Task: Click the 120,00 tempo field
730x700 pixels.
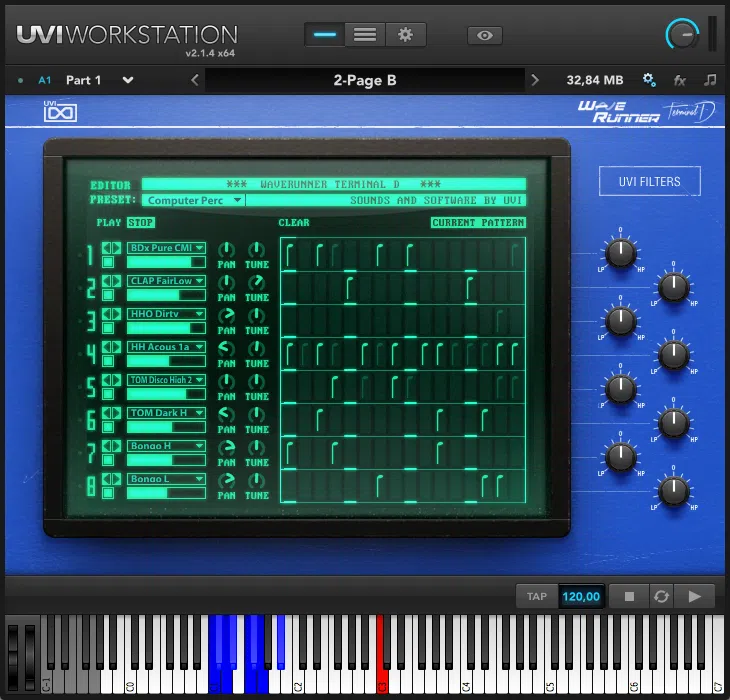Action: (x=581, y=596)
